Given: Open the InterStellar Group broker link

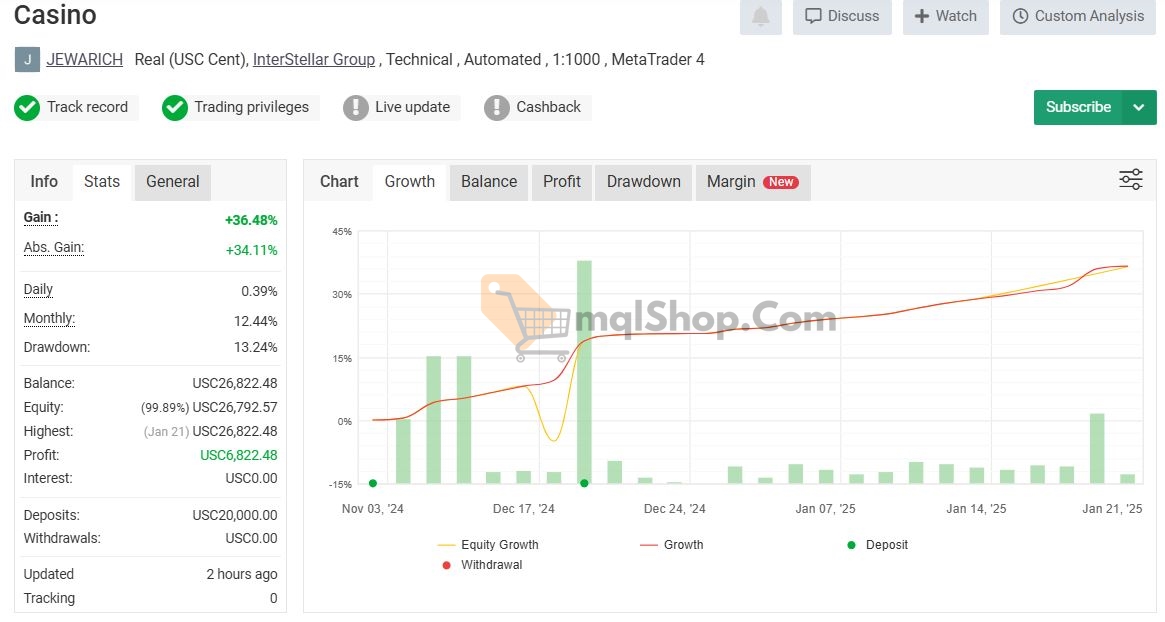Looking at the screenshot, I should point(314,60).
